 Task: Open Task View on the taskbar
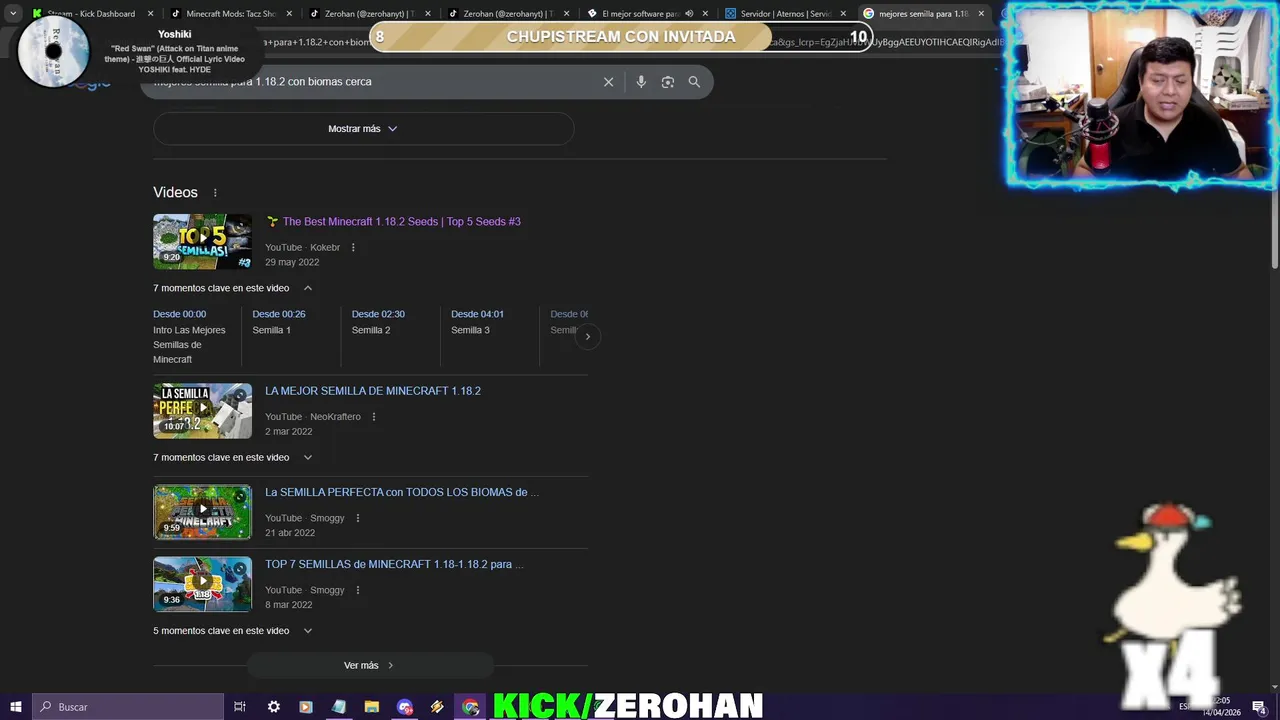(240, 707)
